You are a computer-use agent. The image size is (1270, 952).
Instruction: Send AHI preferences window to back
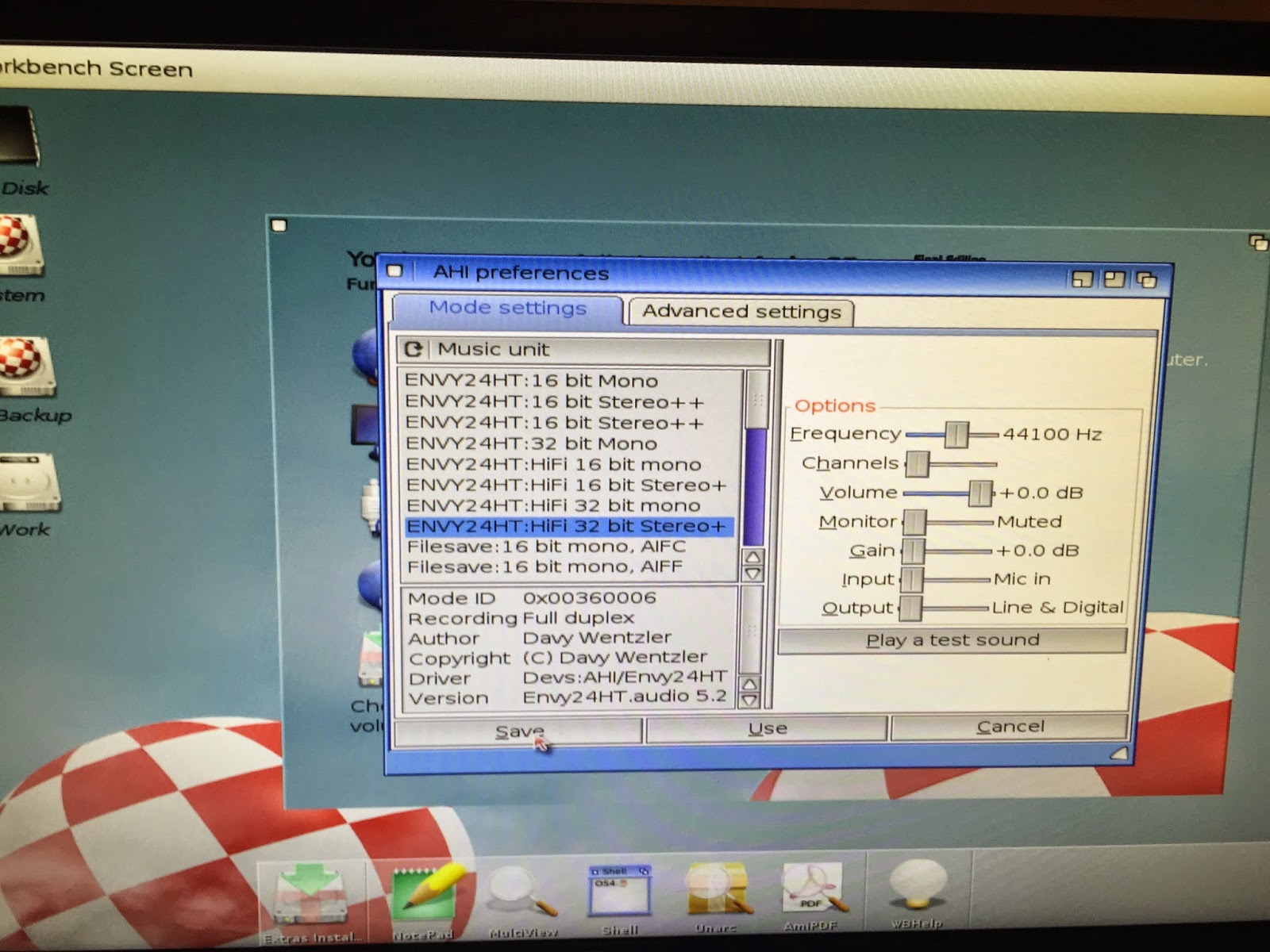click(x=1146, y=280)
